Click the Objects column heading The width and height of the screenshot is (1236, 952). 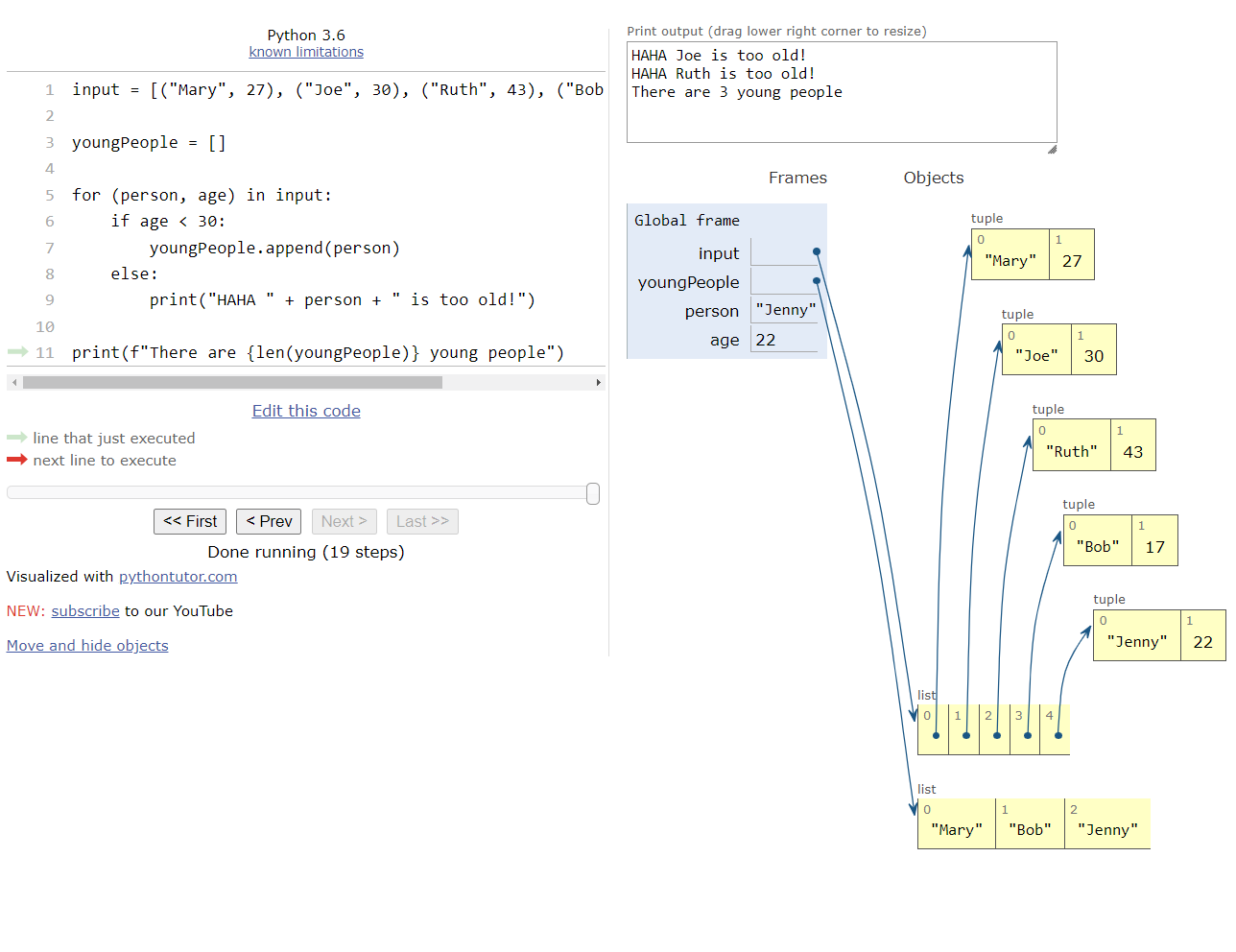(x=934, y=178)
